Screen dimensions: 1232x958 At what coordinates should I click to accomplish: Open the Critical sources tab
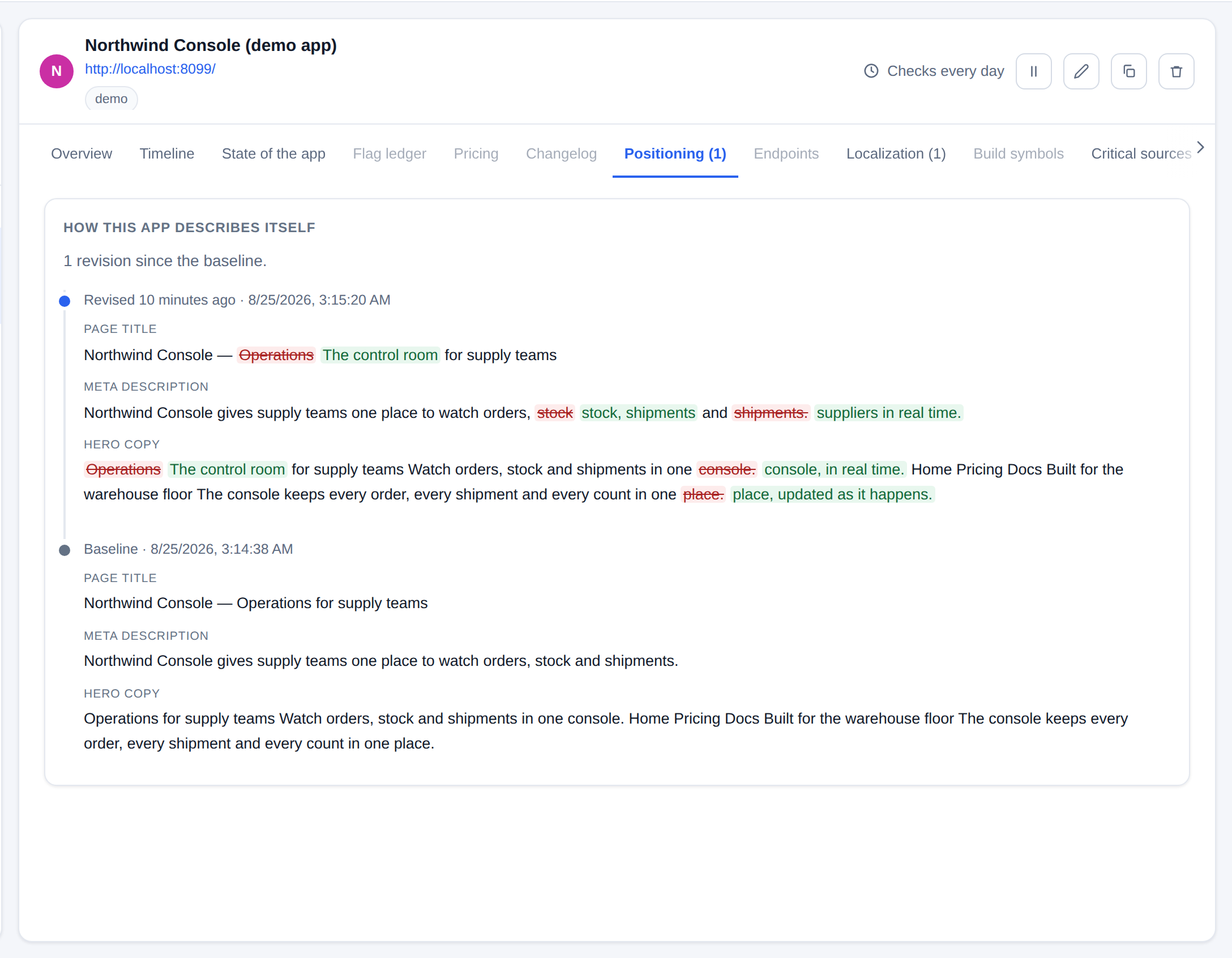point(1141,153)
